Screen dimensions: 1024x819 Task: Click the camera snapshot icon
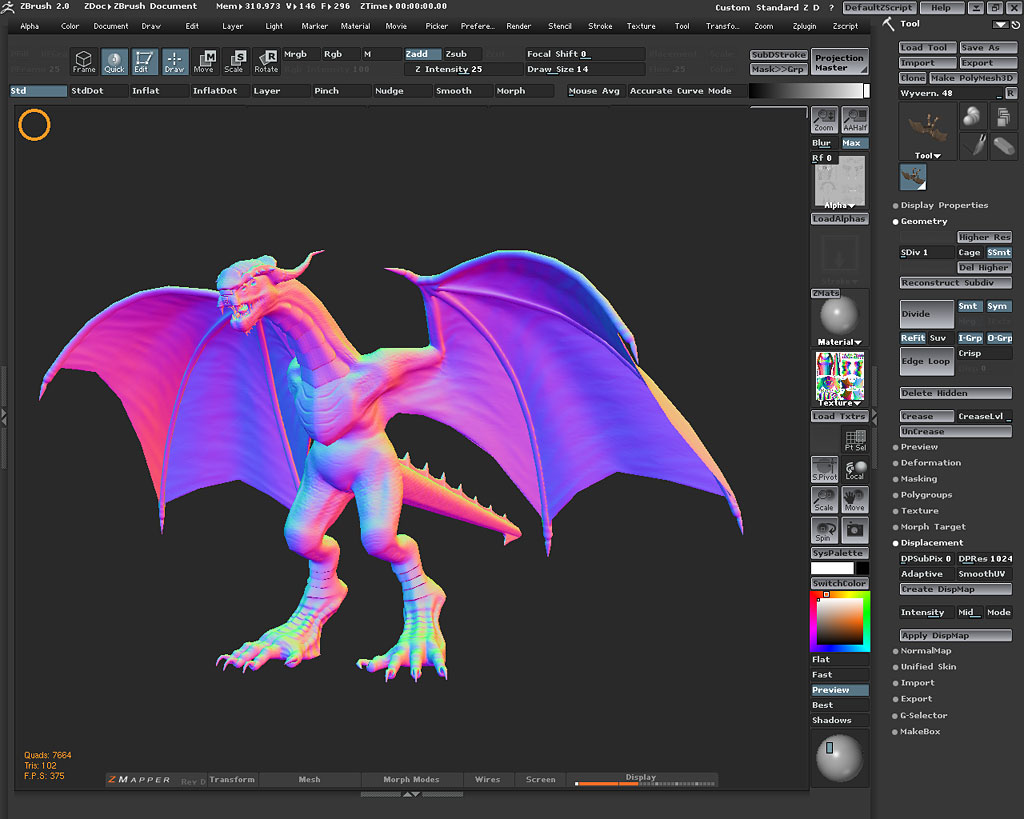pyautogui.click(x=855, y=530)
